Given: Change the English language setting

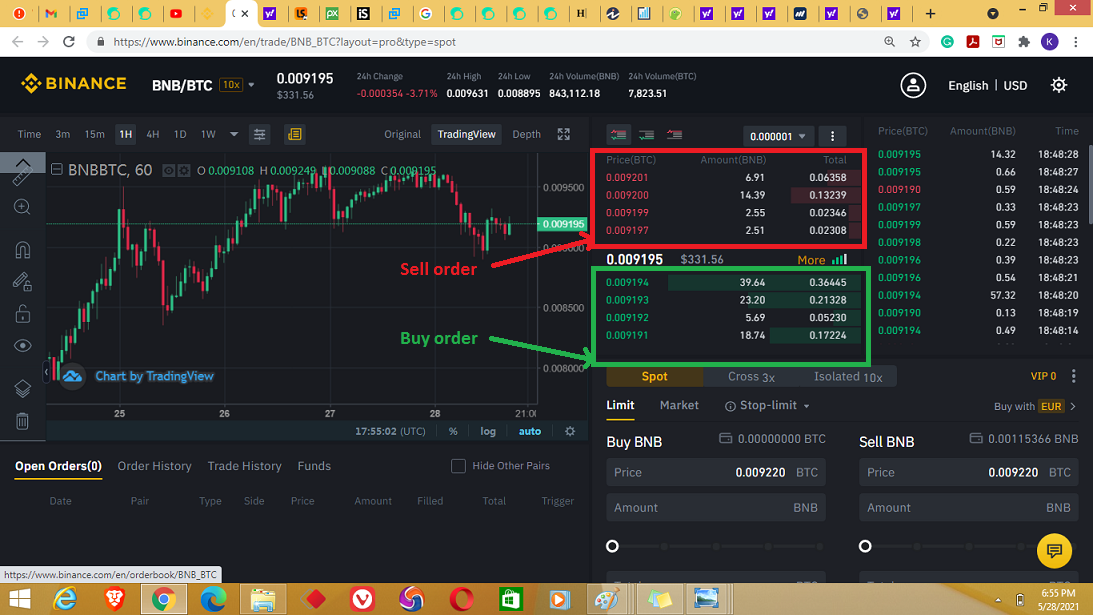Looking at the screenshot, I should click(x=968, y=85).
